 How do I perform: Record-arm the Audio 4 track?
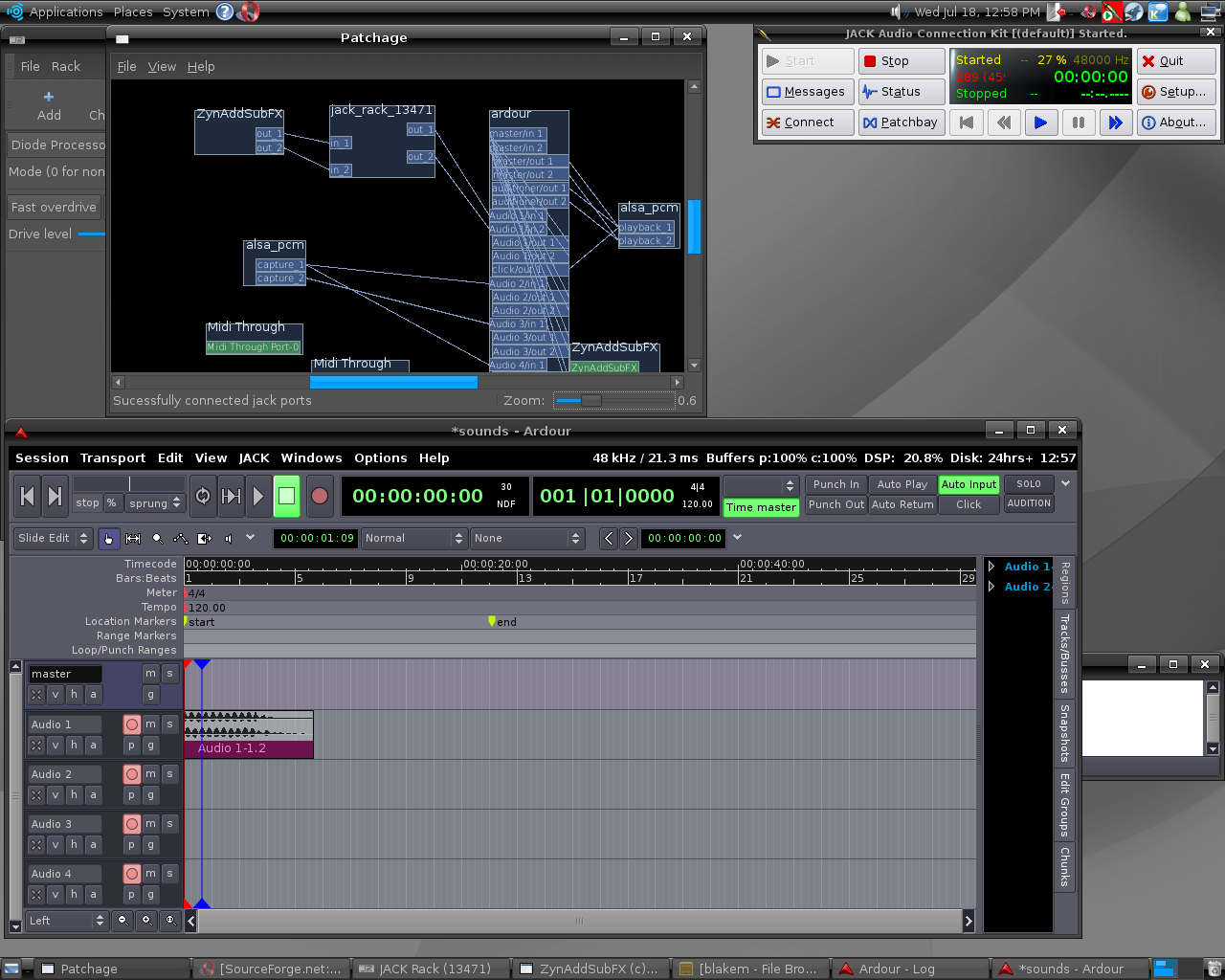132,874
